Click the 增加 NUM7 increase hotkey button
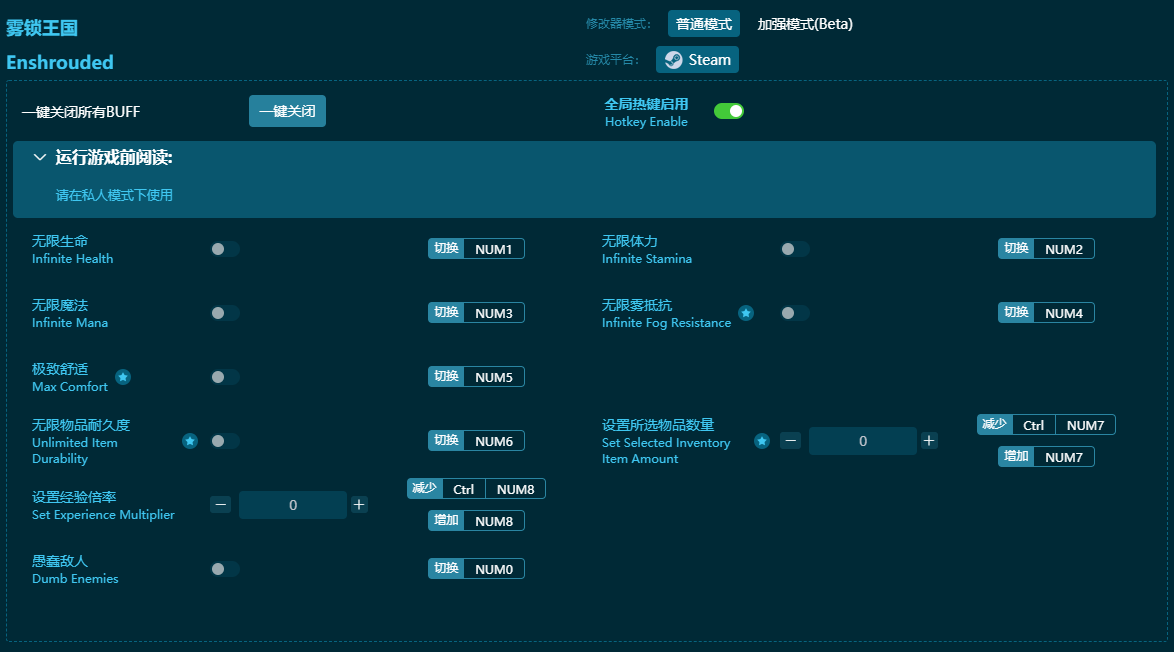This screenshot has height=652, width=1174. point(1046,457)
